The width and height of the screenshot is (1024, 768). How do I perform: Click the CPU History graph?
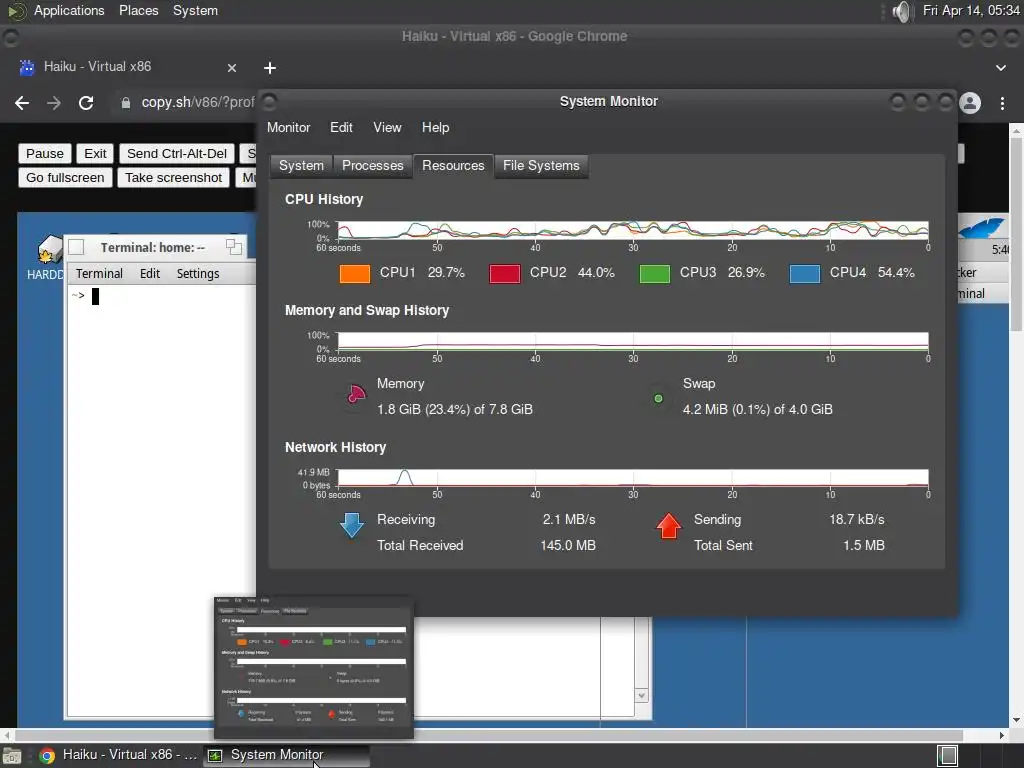pos(632,231)
